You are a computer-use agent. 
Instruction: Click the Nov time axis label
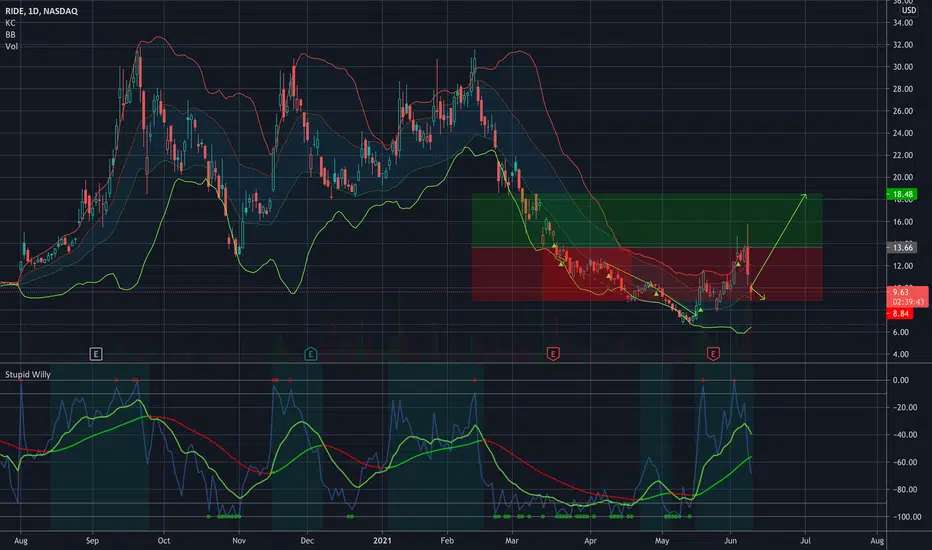point(239,541)
